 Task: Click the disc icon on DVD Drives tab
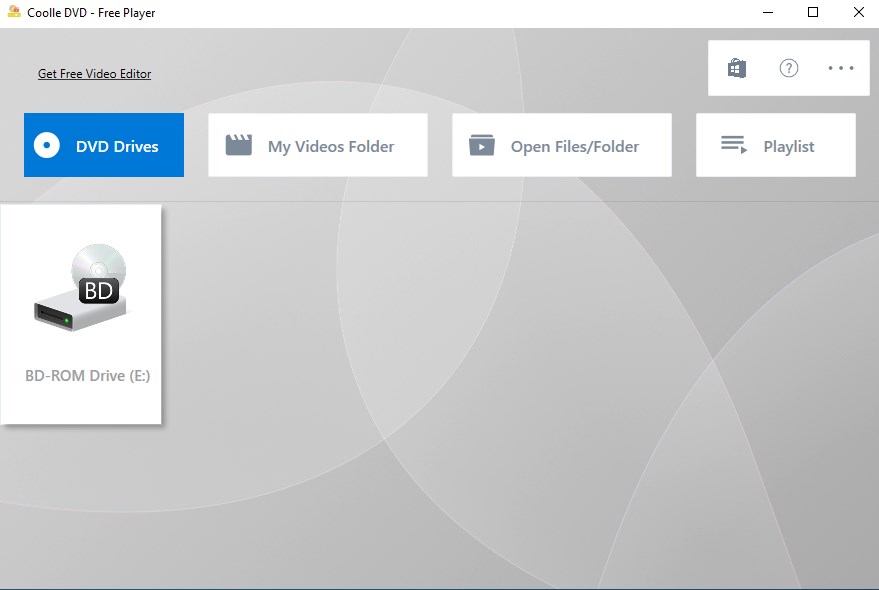click(45, 145)
